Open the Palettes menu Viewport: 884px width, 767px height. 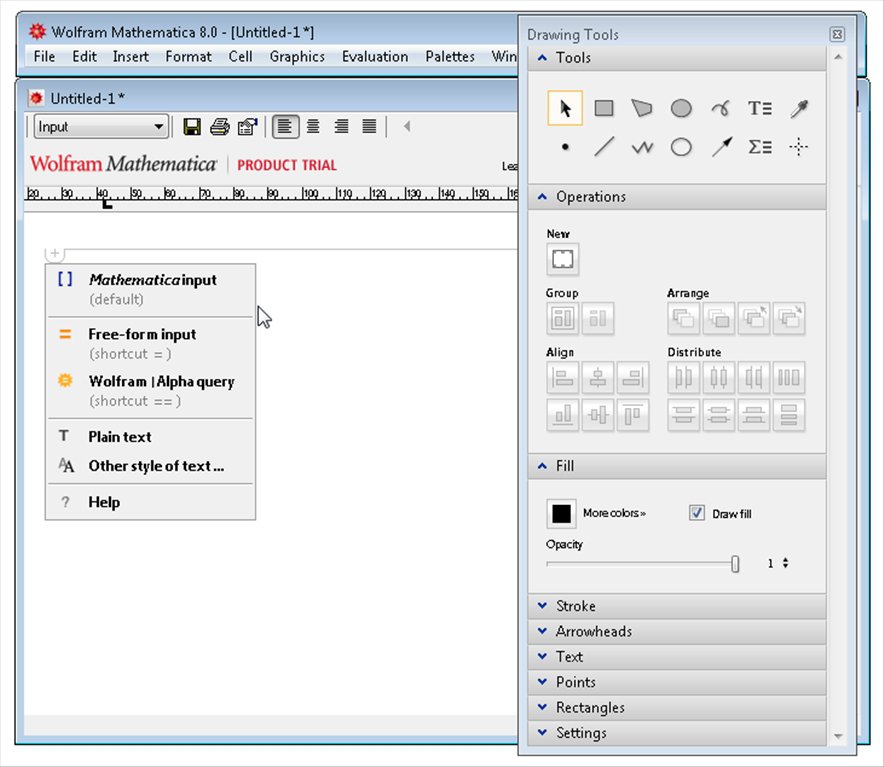[x=450, y=56]
